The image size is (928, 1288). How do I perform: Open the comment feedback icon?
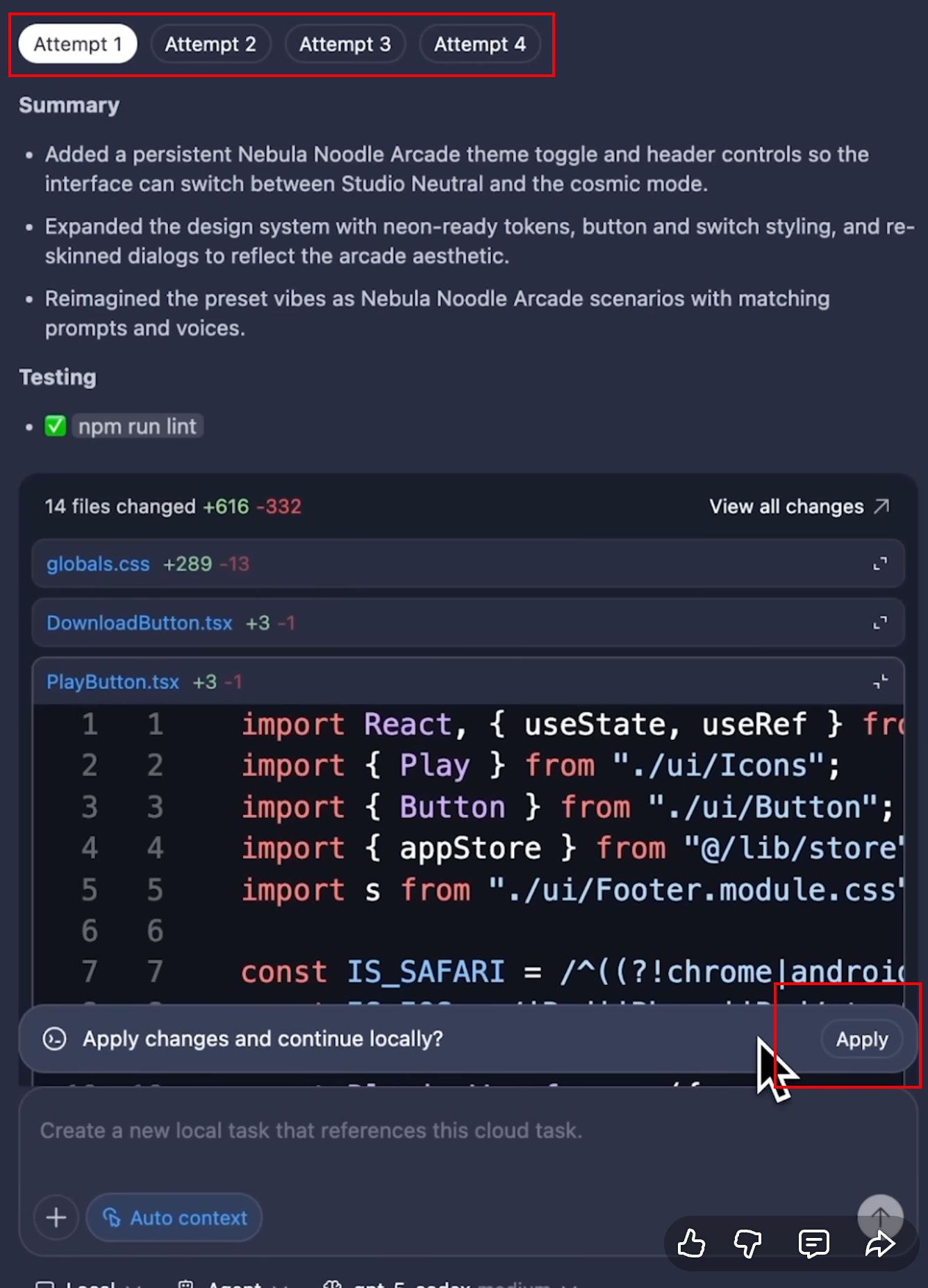pyautogui.click(x=813, y=1244)
